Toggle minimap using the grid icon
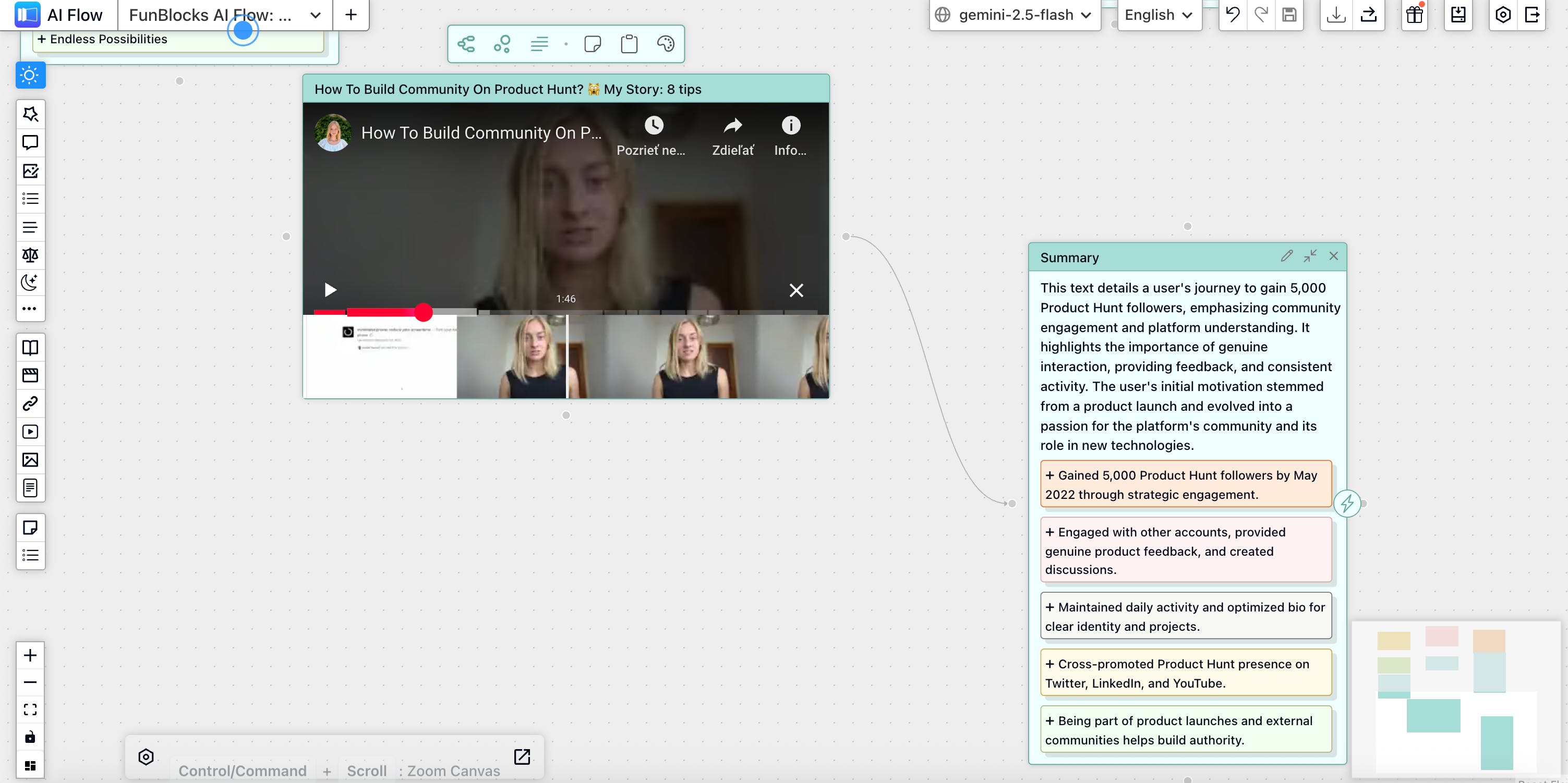The height and width of the screenshot is (783, 1568). (30, 765)
